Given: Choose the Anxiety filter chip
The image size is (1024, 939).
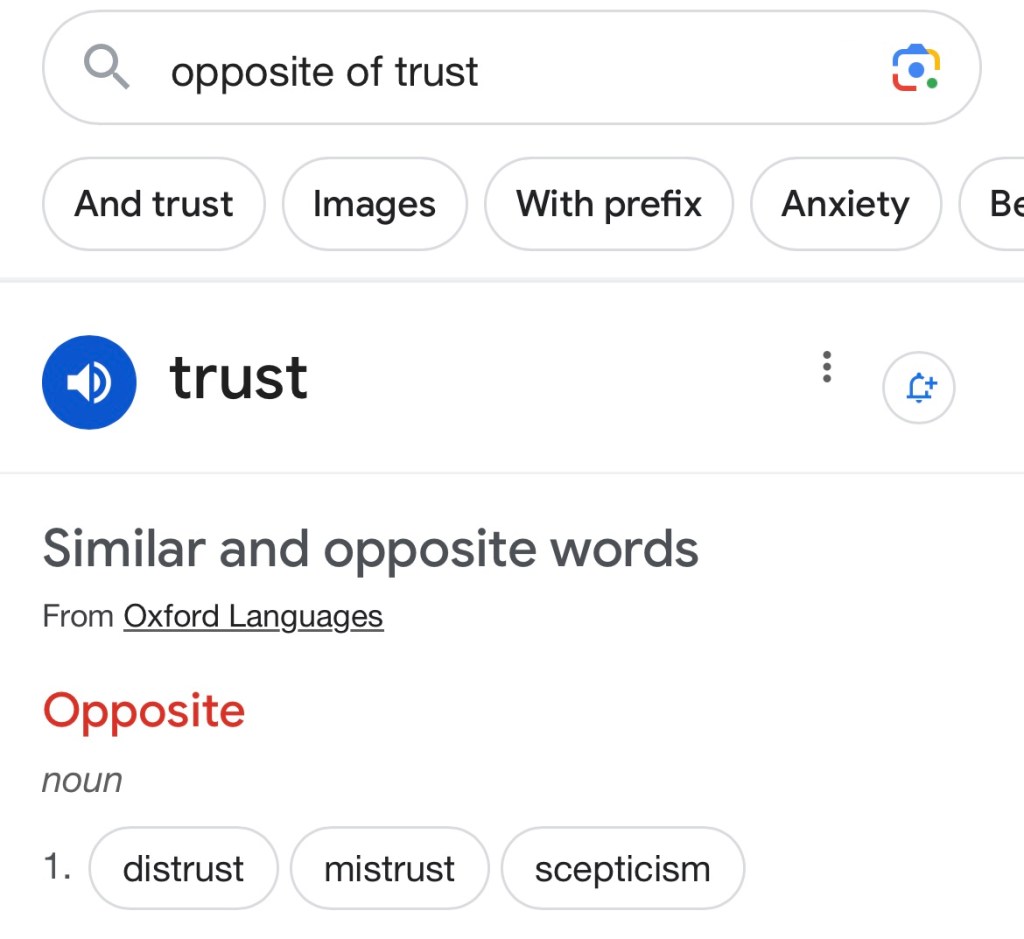Looking at the screenshot, I should tap(845, 204).
